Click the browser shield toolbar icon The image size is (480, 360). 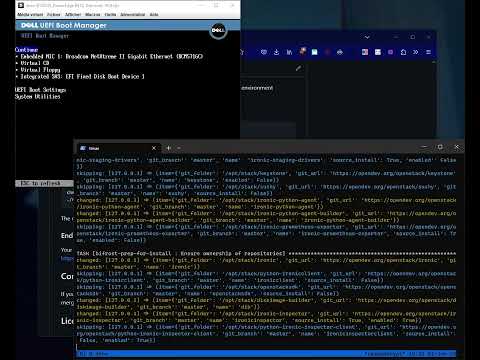tap(264, 52)
